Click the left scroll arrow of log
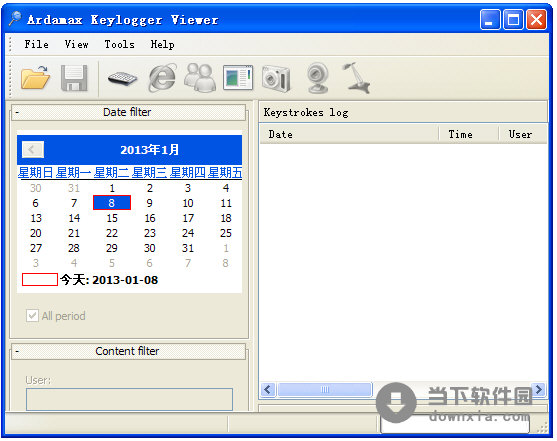This screenshot has height=441, width=557. pos(267,389)
